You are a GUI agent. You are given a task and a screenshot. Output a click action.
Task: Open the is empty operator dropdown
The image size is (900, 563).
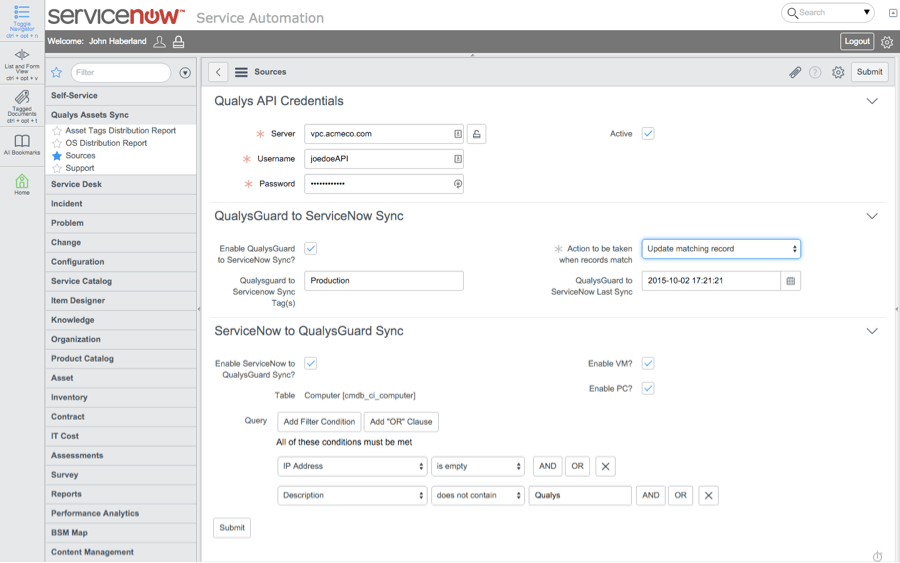click(478, 466)
